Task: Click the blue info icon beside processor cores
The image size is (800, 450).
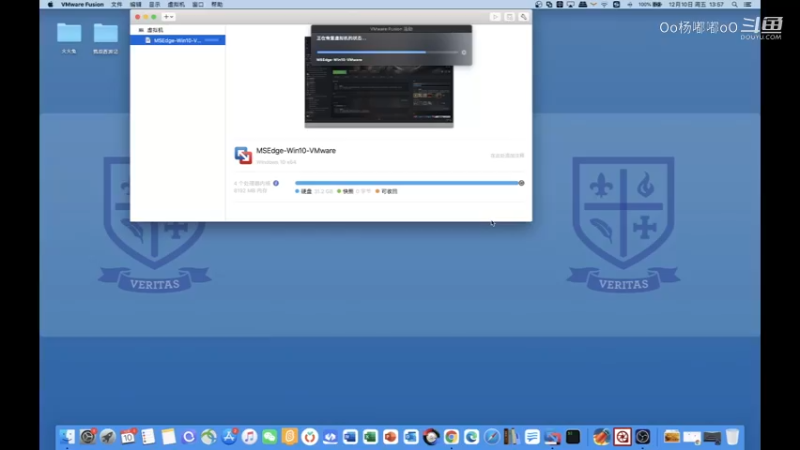Action: [276, 183]
